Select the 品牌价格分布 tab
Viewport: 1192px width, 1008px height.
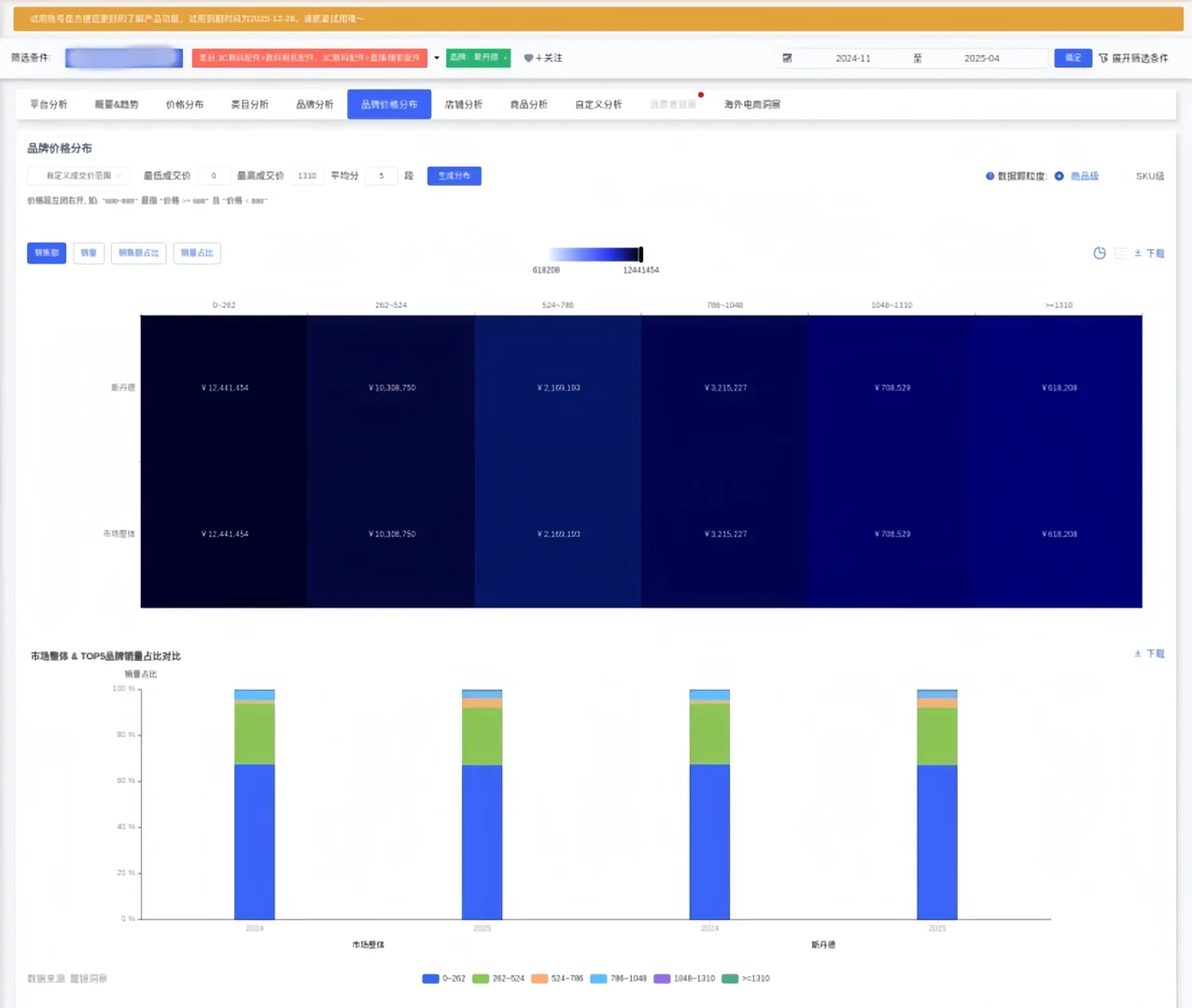point(389,105)
